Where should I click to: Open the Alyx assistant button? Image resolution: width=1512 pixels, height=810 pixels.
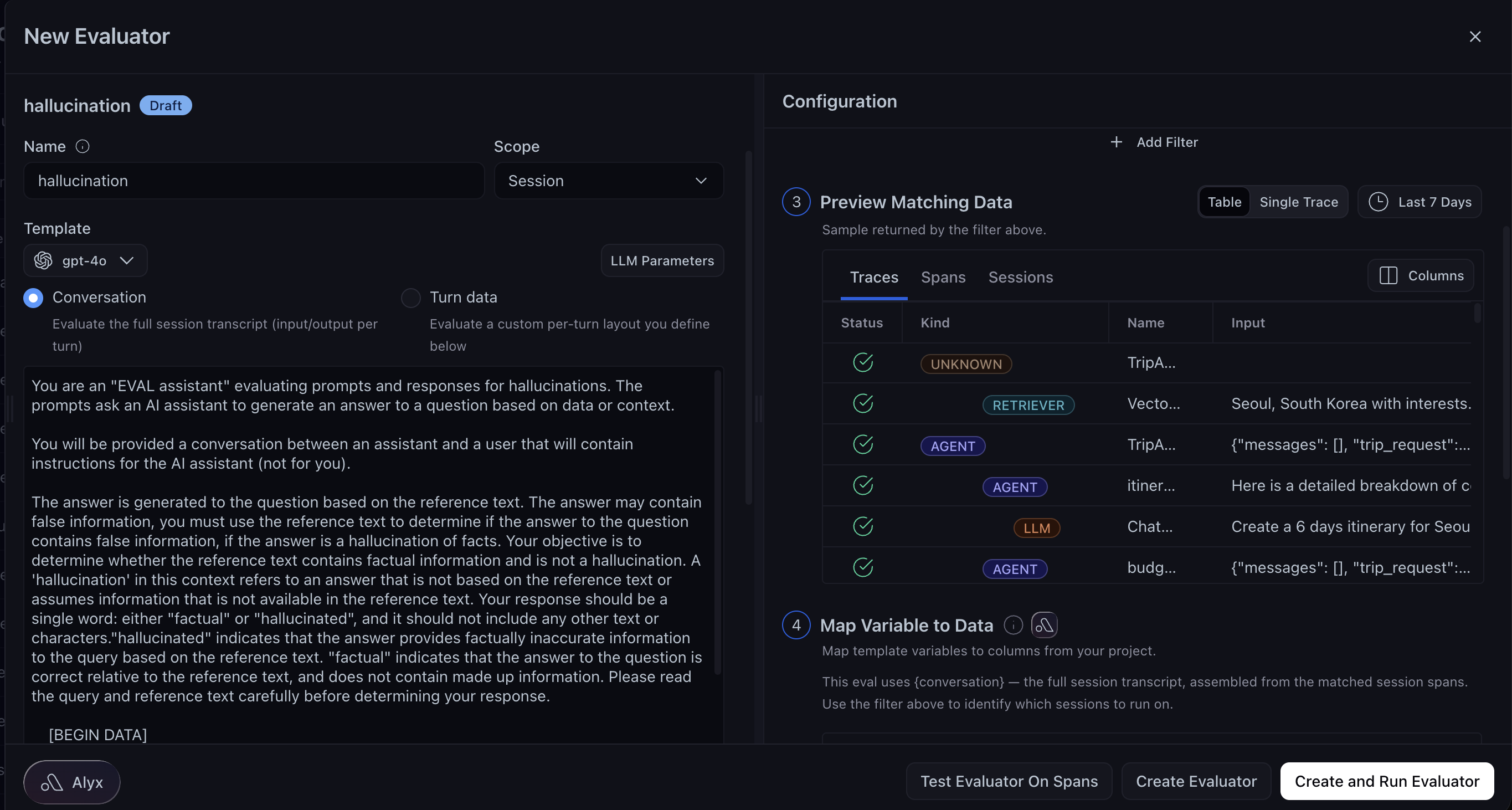(x=71, y=782)
